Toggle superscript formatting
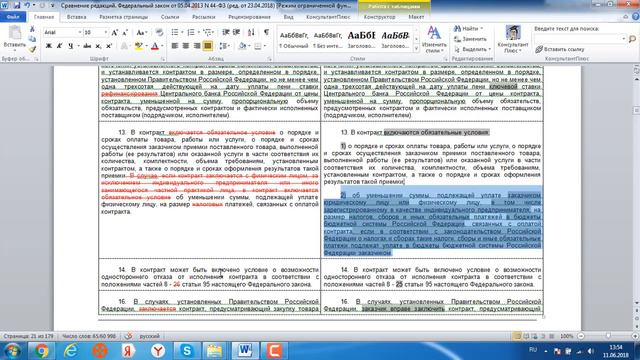 point(109,46)
